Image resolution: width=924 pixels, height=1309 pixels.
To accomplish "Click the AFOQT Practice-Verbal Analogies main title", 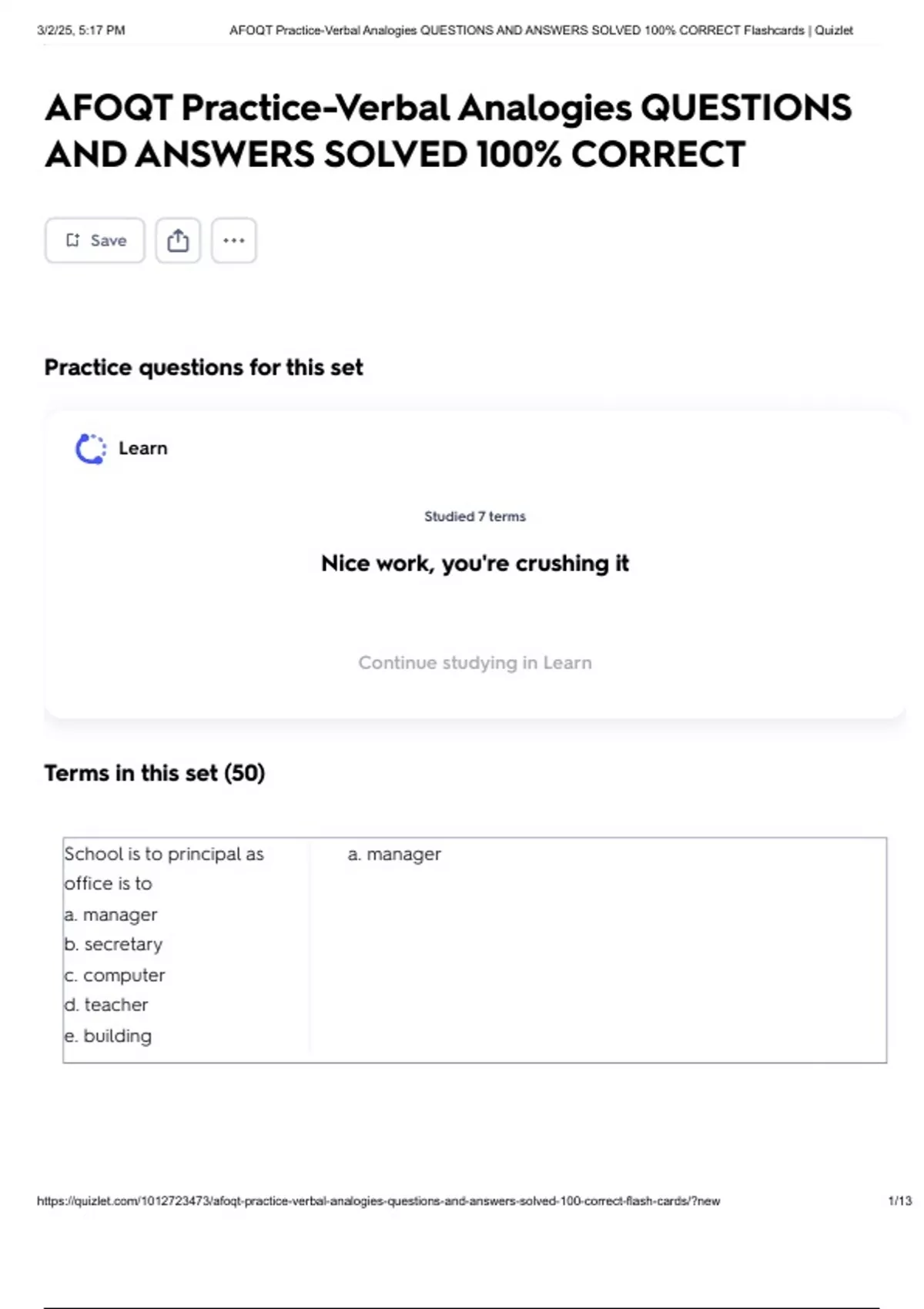I will (448, 131).
